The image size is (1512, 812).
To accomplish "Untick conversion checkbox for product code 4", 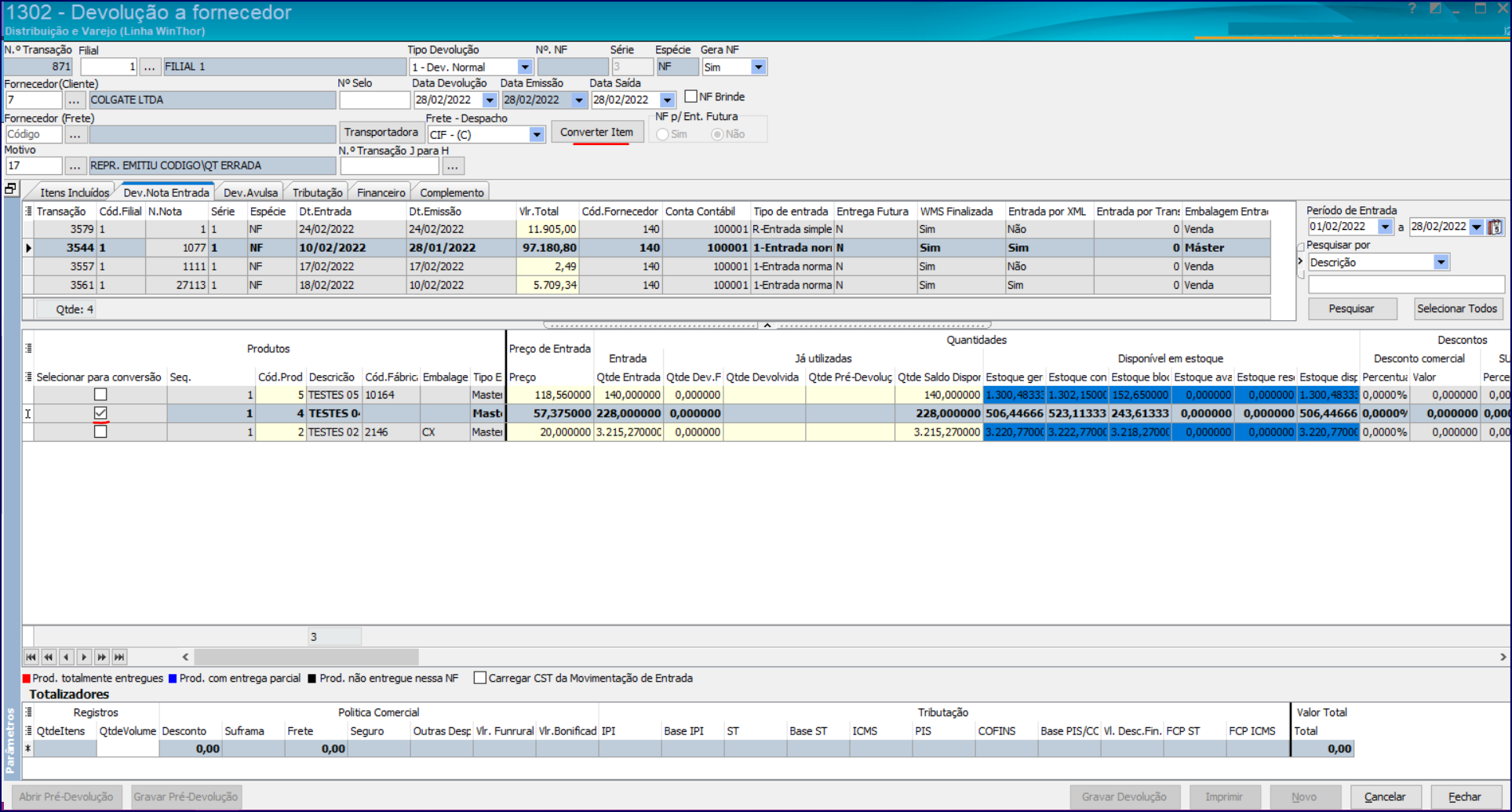I will pyautogui.click(x=100, y=413).
